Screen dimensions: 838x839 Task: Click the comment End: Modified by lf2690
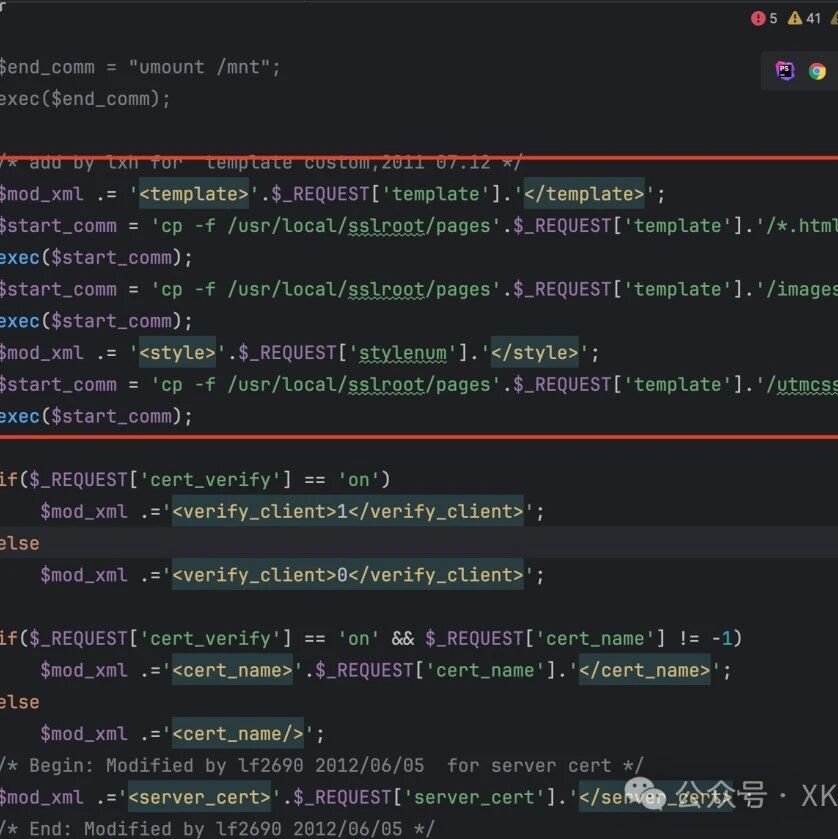[217, 829]
